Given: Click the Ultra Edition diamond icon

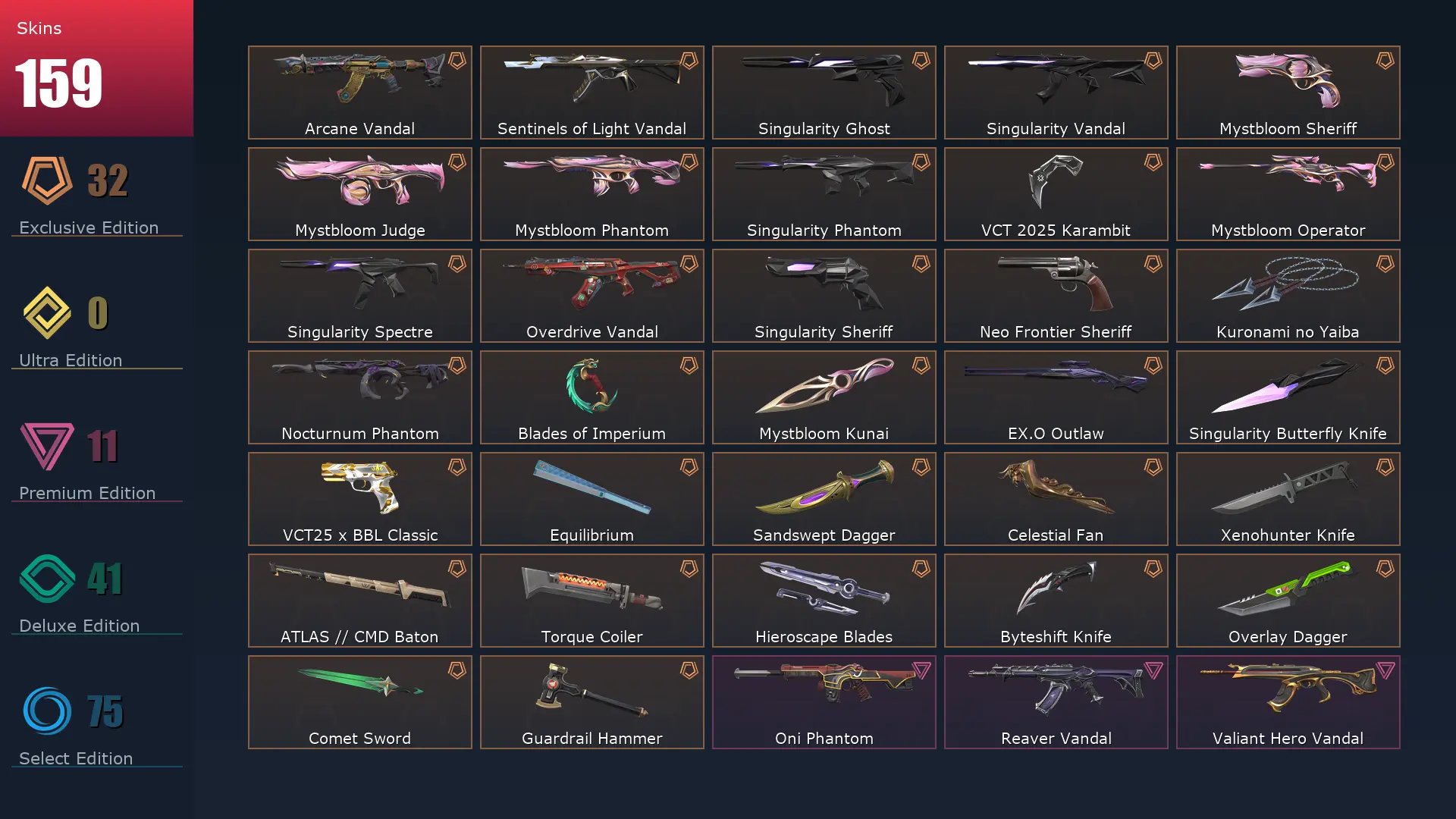Looking at the screenshot, I should [47, 312].
